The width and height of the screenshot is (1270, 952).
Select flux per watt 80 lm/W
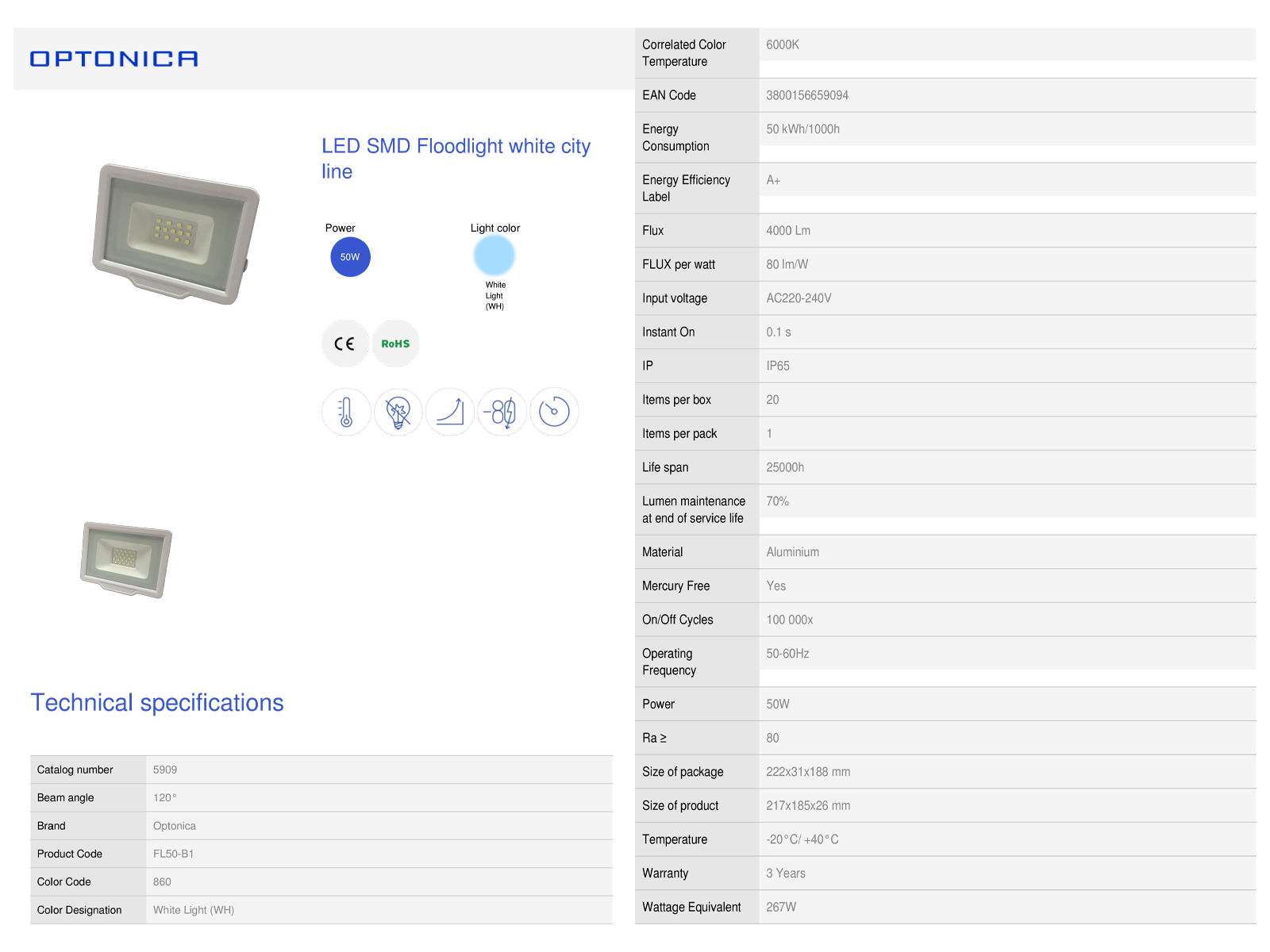(787, 264)
